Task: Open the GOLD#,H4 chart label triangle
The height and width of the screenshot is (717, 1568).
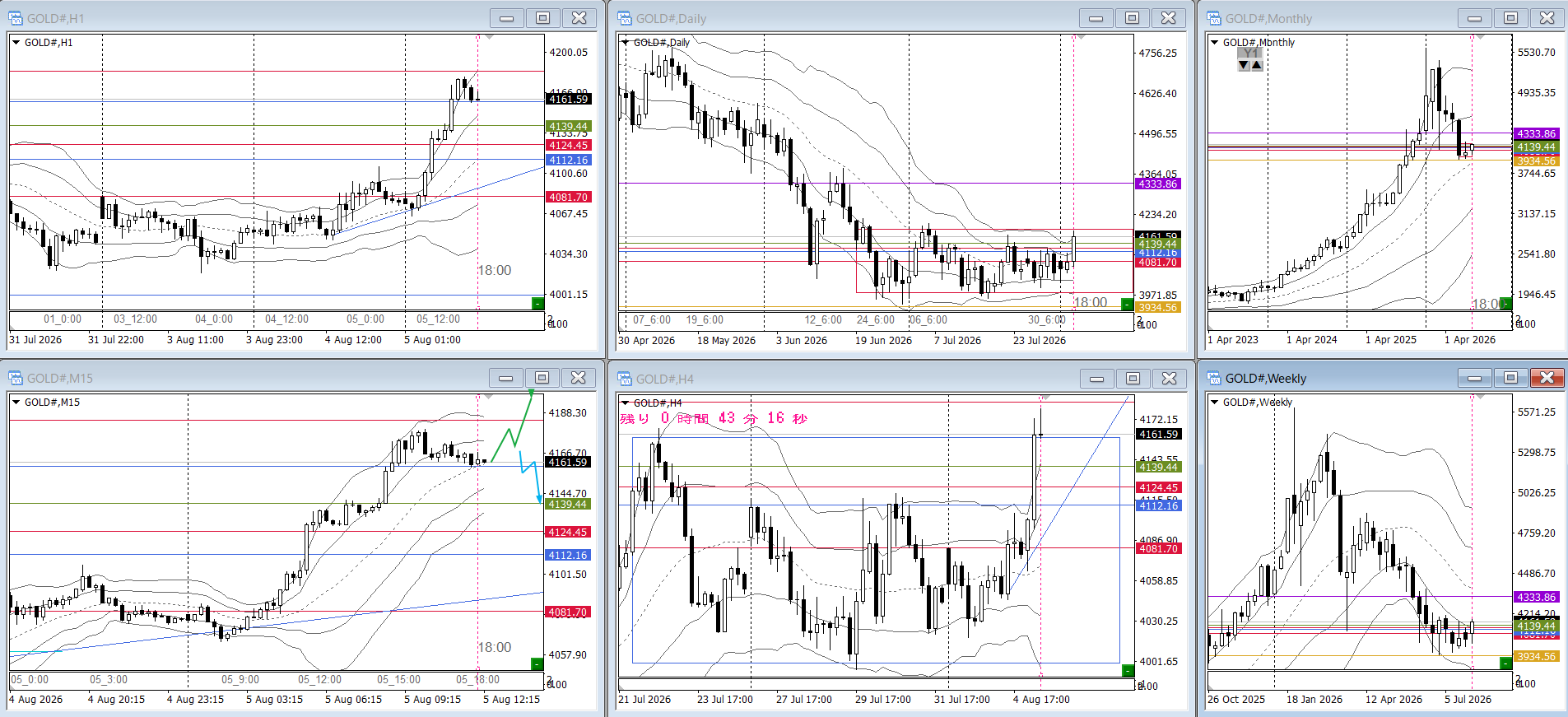Action: tap(626, 403)
